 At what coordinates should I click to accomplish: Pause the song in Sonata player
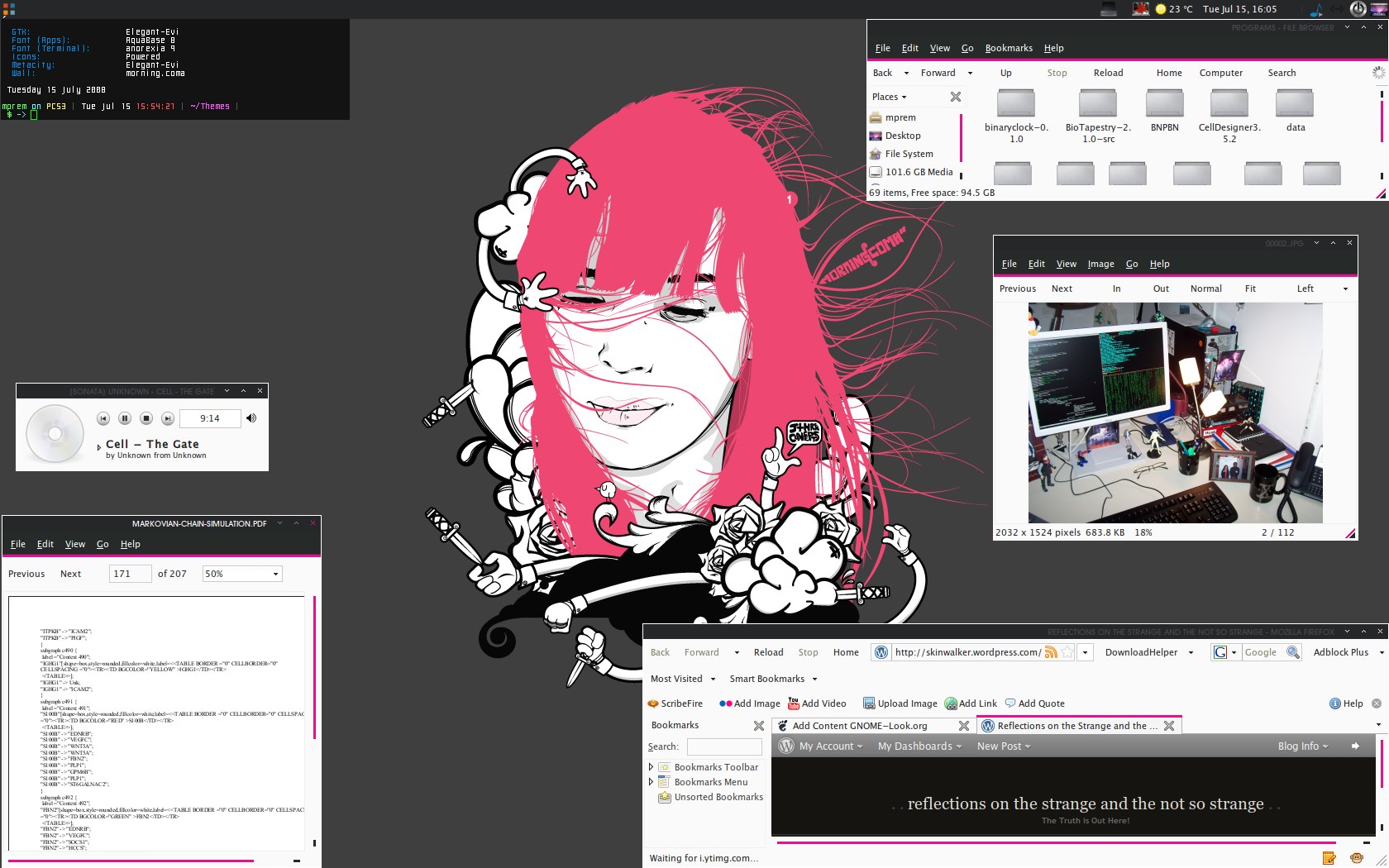125,418
